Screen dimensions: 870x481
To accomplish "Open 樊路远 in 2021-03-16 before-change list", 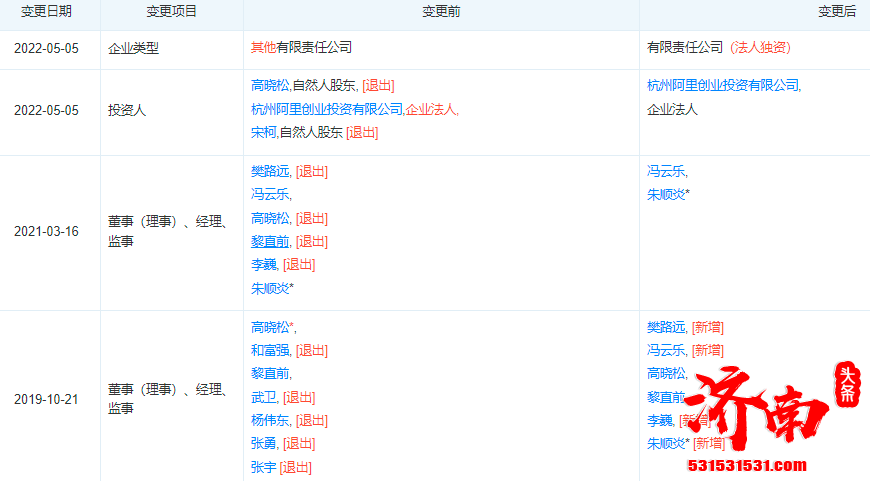I will [270, 172].
